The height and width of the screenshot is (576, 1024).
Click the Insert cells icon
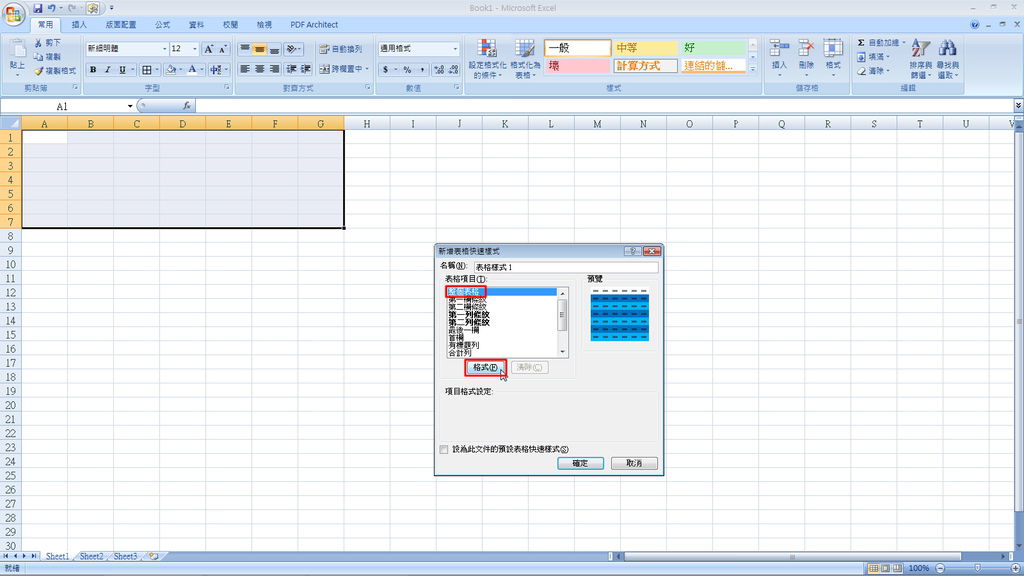pyautogui.click(x=779, y=48)
